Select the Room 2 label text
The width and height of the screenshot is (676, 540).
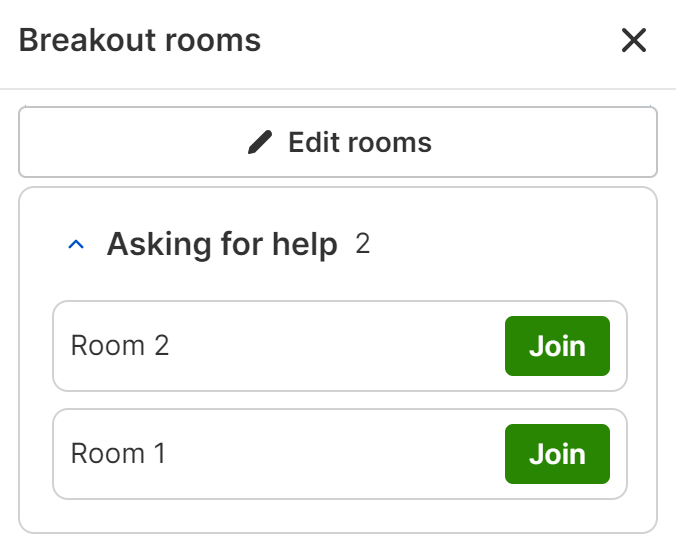[120, 346]
